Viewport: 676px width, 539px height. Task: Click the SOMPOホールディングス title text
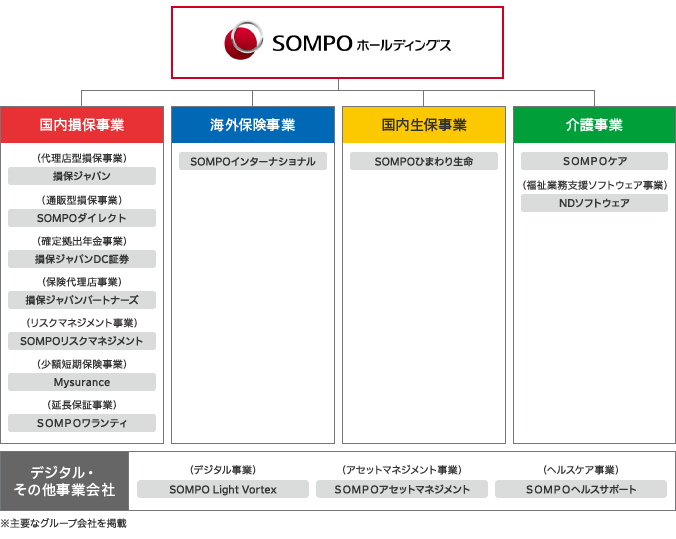pos(361,44)
